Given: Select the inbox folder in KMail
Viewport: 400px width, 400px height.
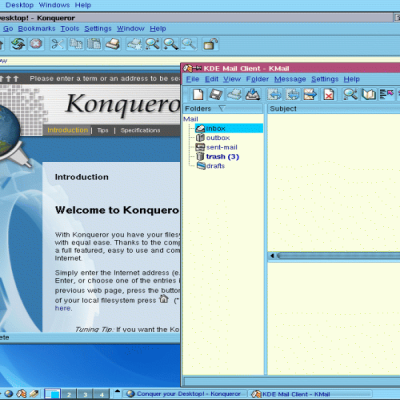Looking at the screenshot, I should [x=216, y=128].
